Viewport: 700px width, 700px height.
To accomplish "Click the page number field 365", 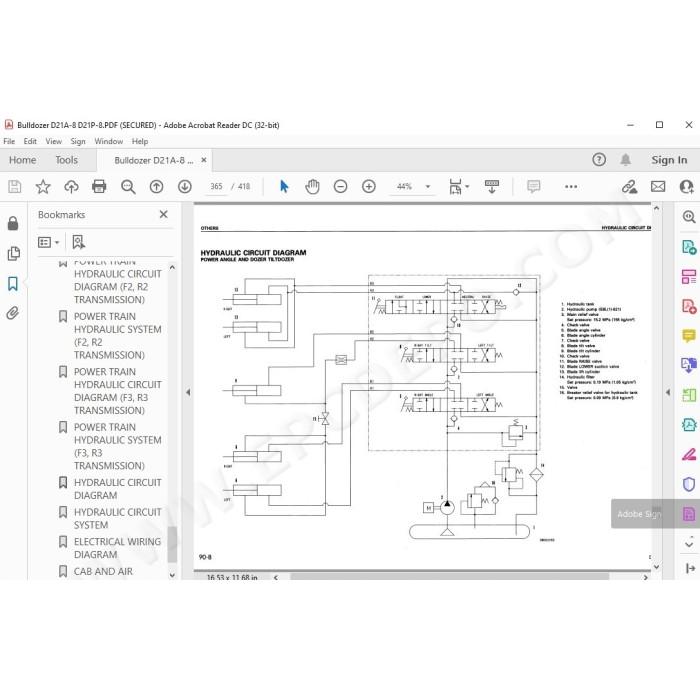I will click(x=216, y=186).
